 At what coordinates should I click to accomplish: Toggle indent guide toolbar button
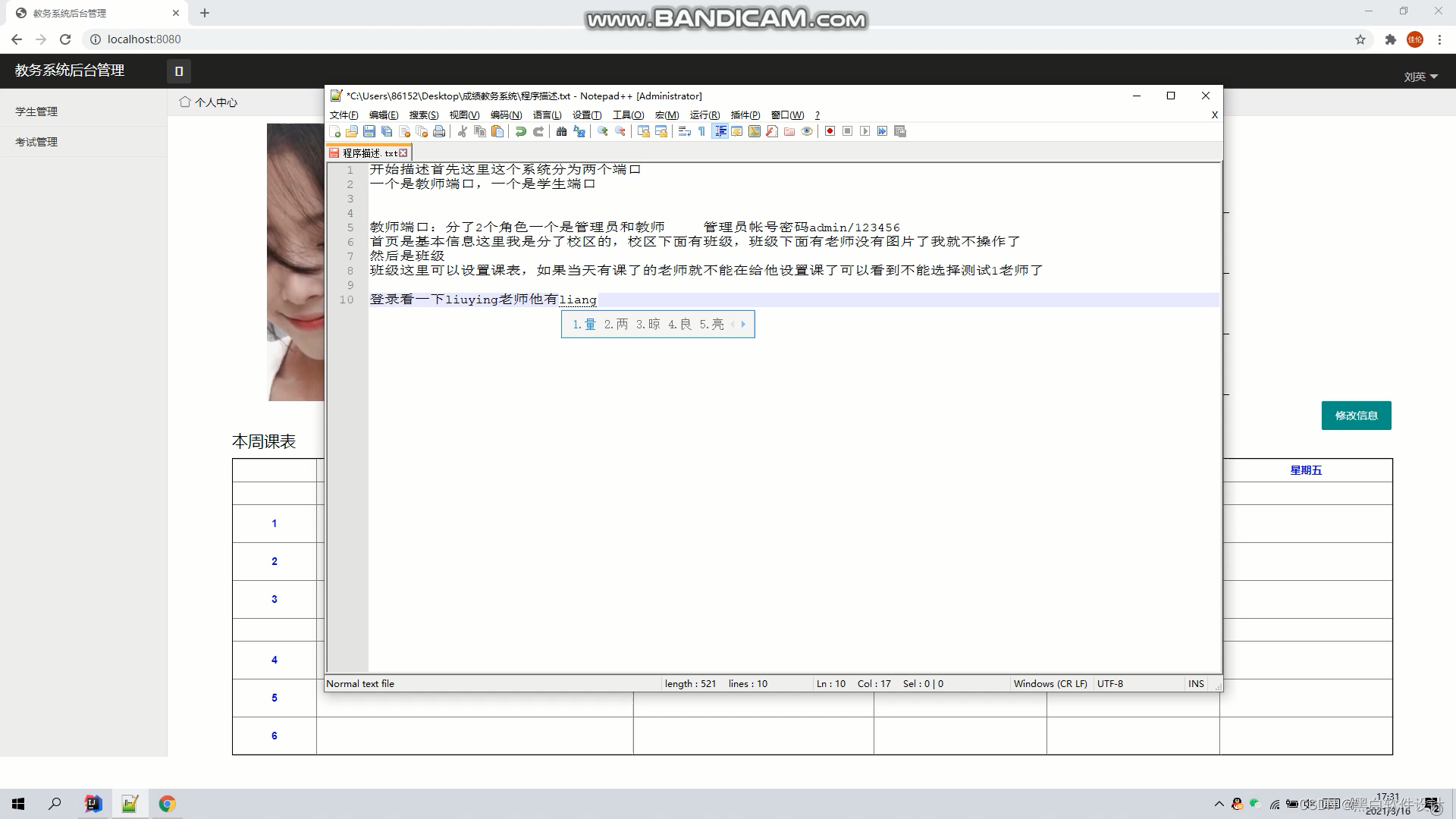[x=720, y=131]
